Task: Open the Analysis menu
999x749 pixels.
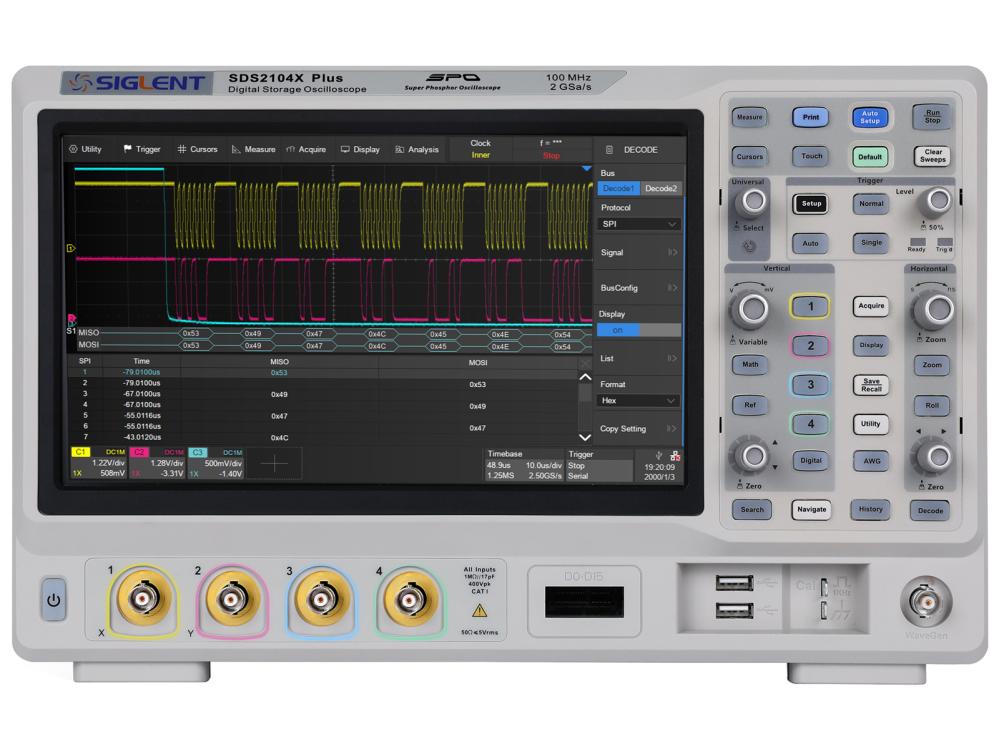Action: [417, 150]
